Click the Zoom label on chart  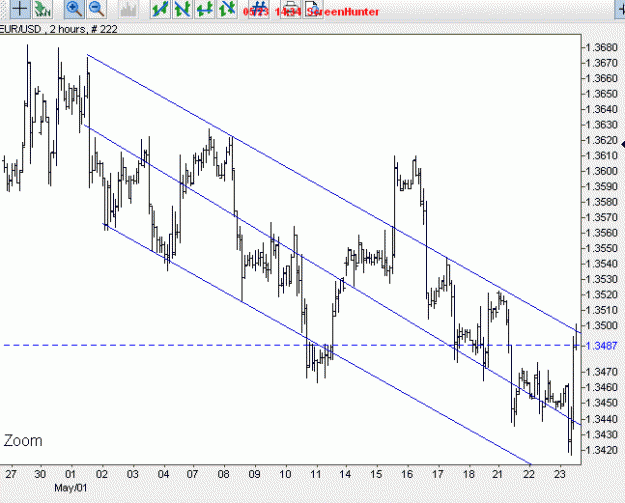point(23,441)
